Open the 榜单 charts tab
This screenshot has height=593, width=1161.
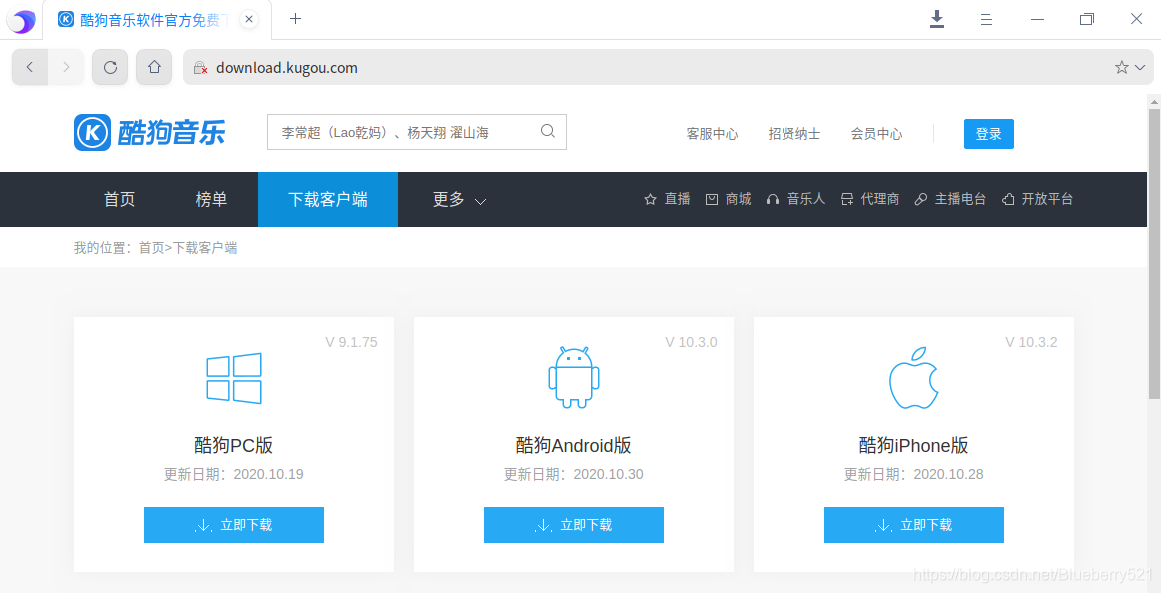[x=211, y=199]
